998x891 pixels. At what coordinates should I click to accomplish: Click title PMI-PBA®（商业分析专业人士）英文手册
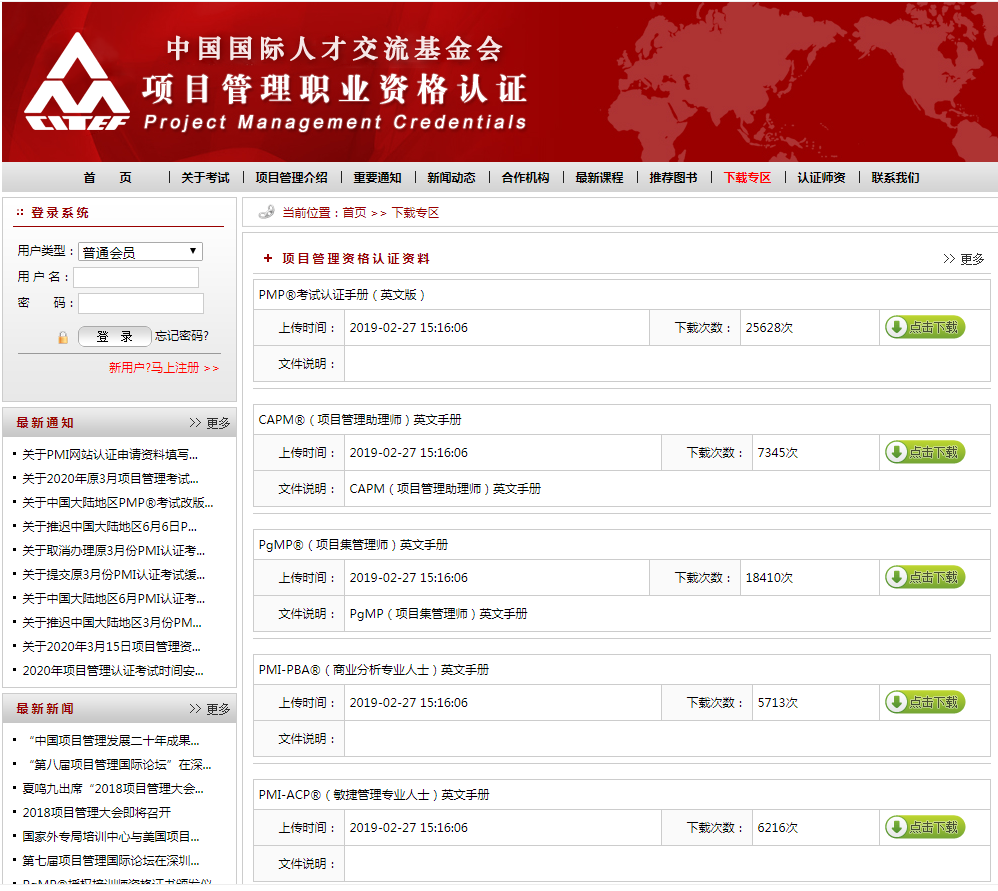coord(374,670)
